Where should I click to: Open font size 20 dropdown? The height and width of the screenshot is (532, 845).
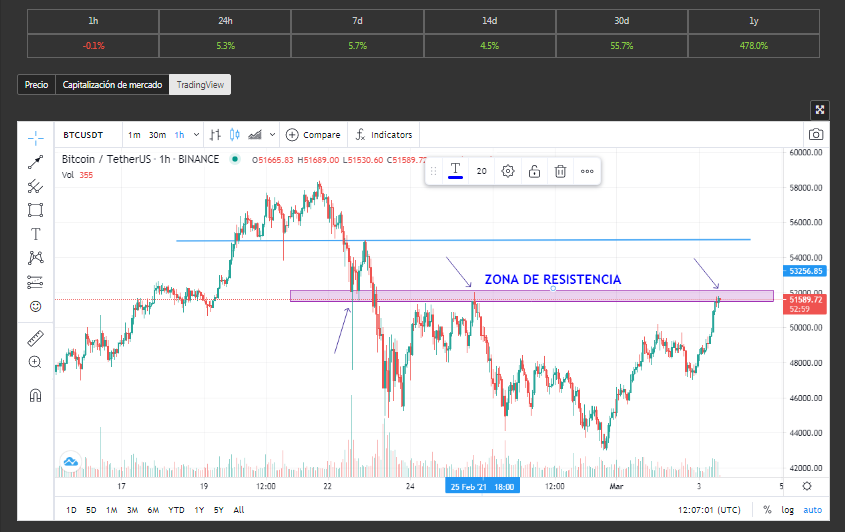pos(481,171)
